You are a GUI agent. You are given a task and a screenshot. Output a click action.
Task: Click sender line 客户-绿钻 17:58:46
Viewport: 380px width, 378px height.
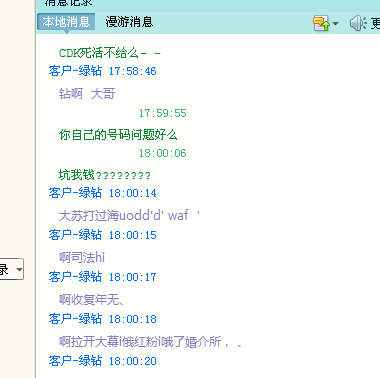point(102,71)
